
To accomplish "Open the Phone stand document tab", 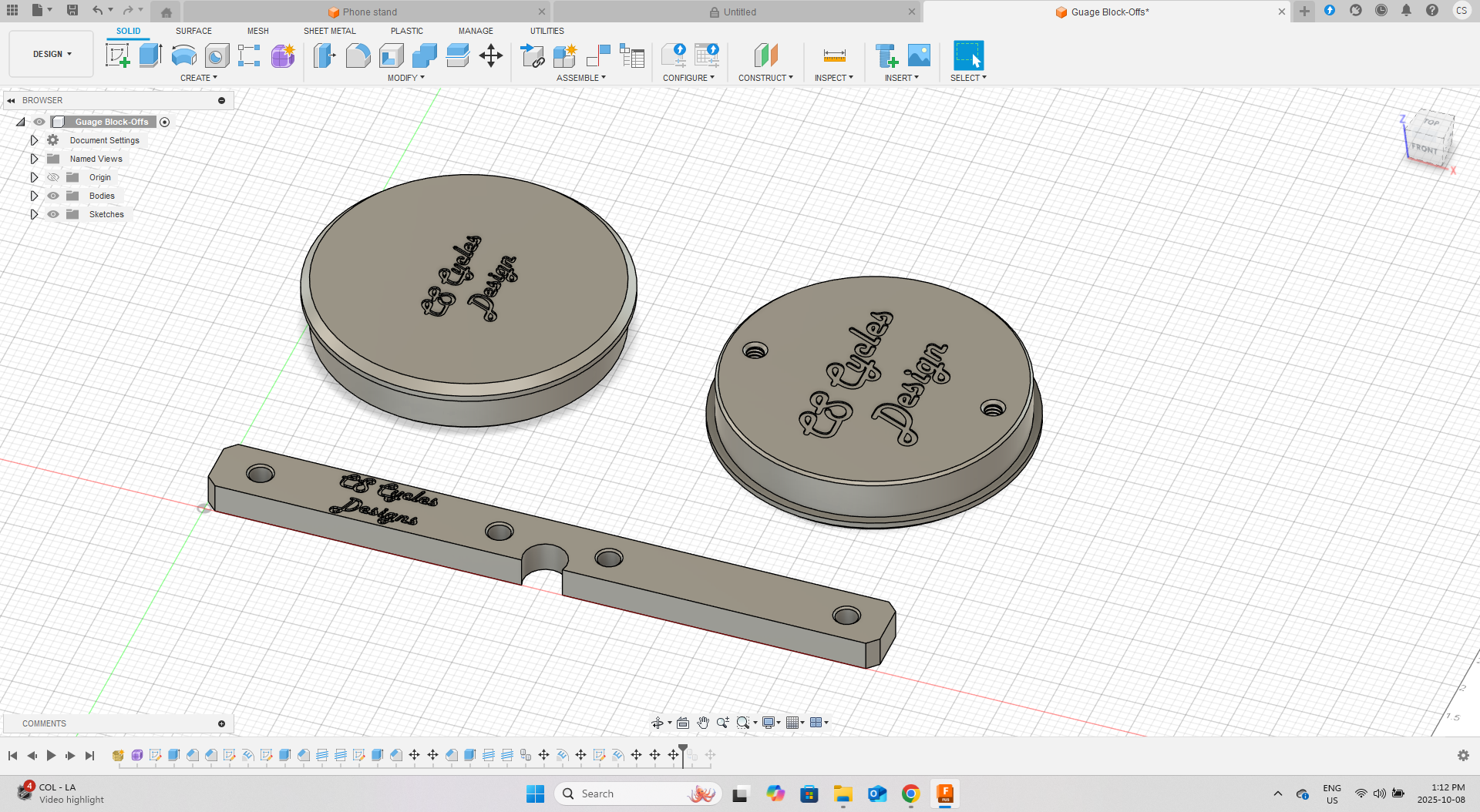I will pyautogui.click(x=369, y=12).
